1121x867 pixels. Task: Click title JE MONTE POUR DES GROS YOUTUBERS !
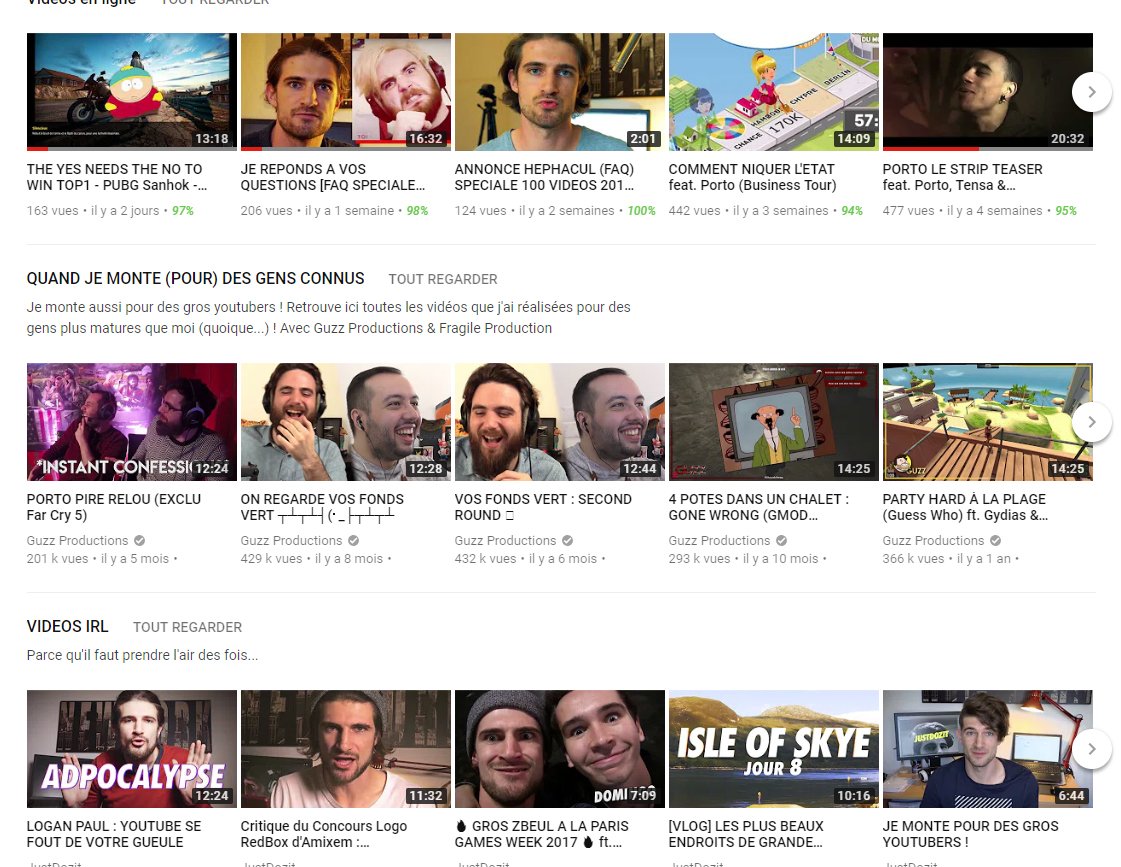pos(970,834)
